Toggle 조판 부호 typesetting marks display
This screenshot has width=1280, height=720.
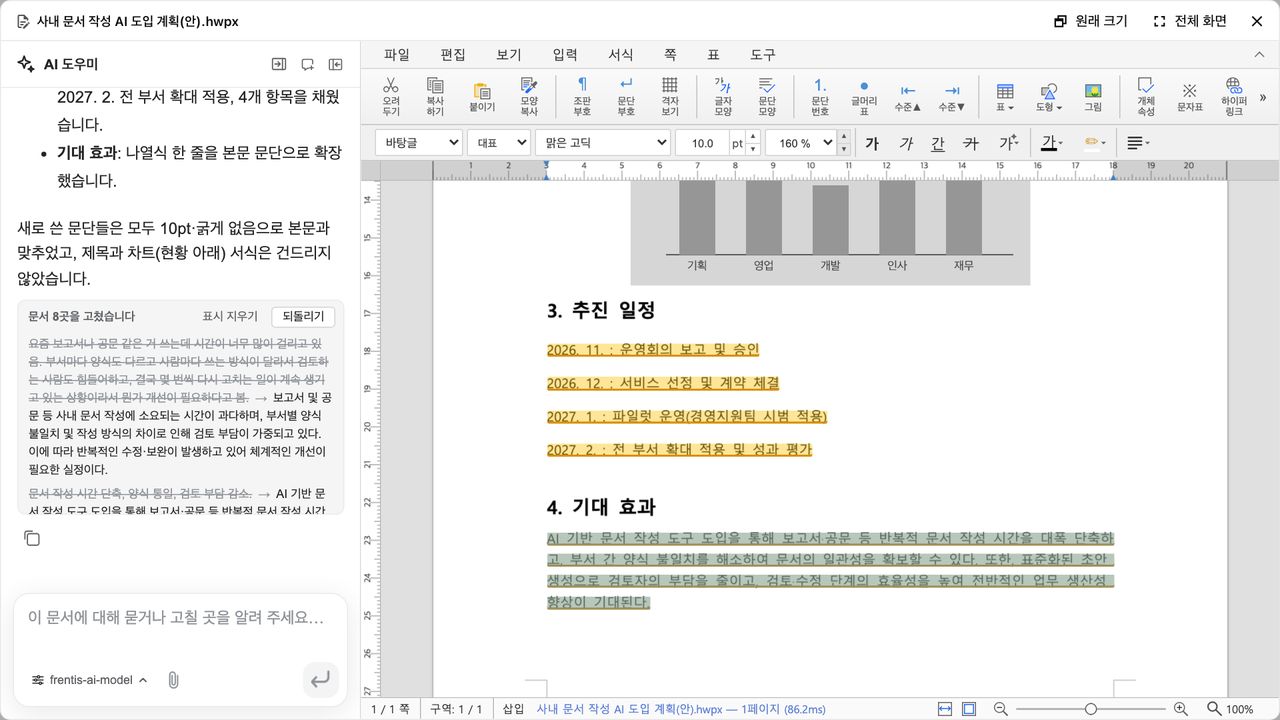tap(582, 96)
